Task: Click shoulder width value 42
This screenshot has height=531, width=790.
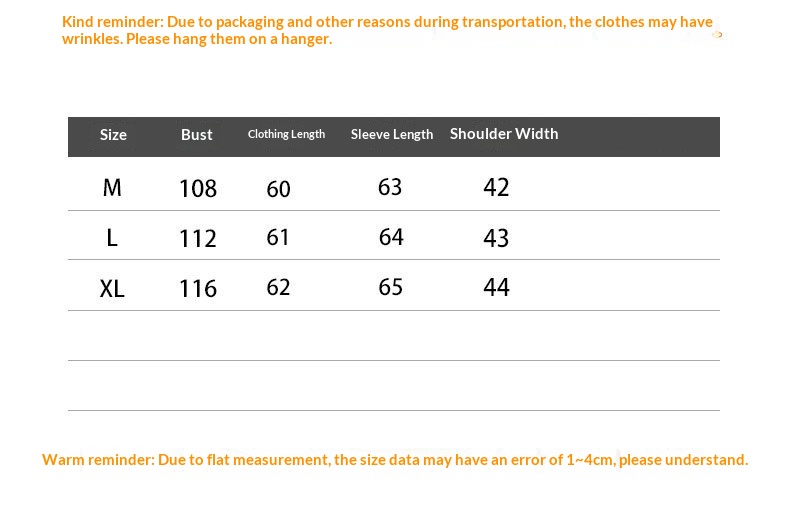Action: pos(496,187)
